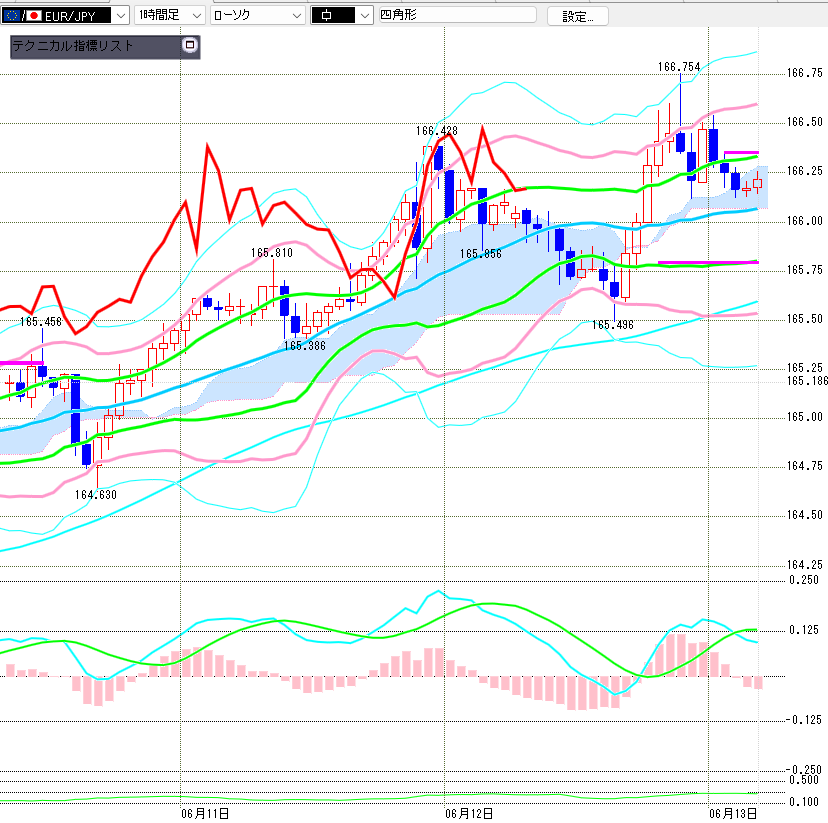Viewport: 828px width, 823px height.
Task: Click the 06月13日 date label
Action: tap(733, 813)
